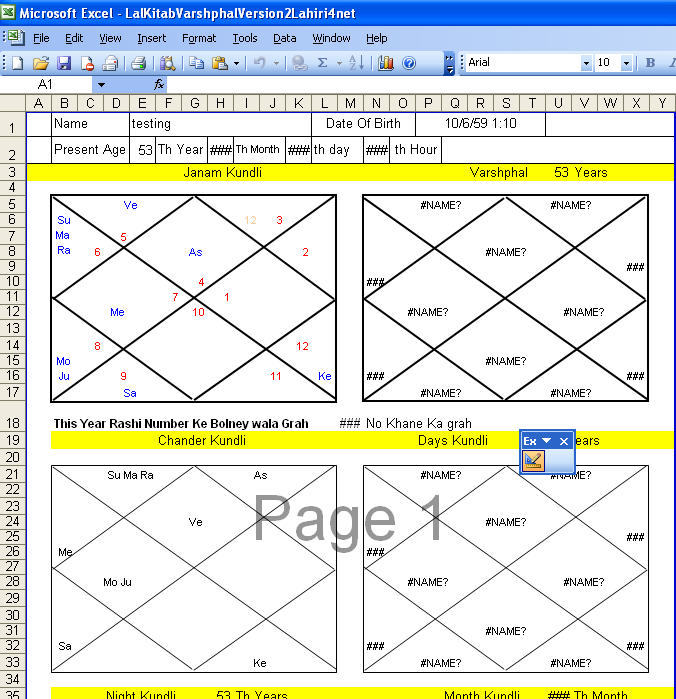
Task: Open the Name Box dropdown arrow
Action: pyautogui.click(x=101, y=85)
